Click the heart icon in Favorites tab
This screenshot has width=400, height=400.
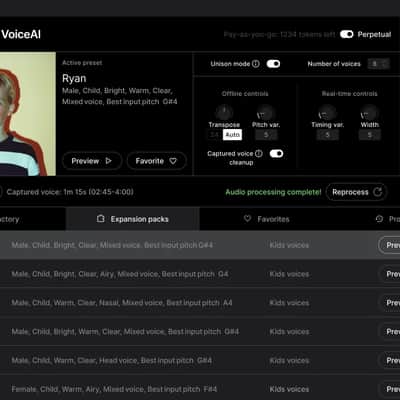(247, 219)
